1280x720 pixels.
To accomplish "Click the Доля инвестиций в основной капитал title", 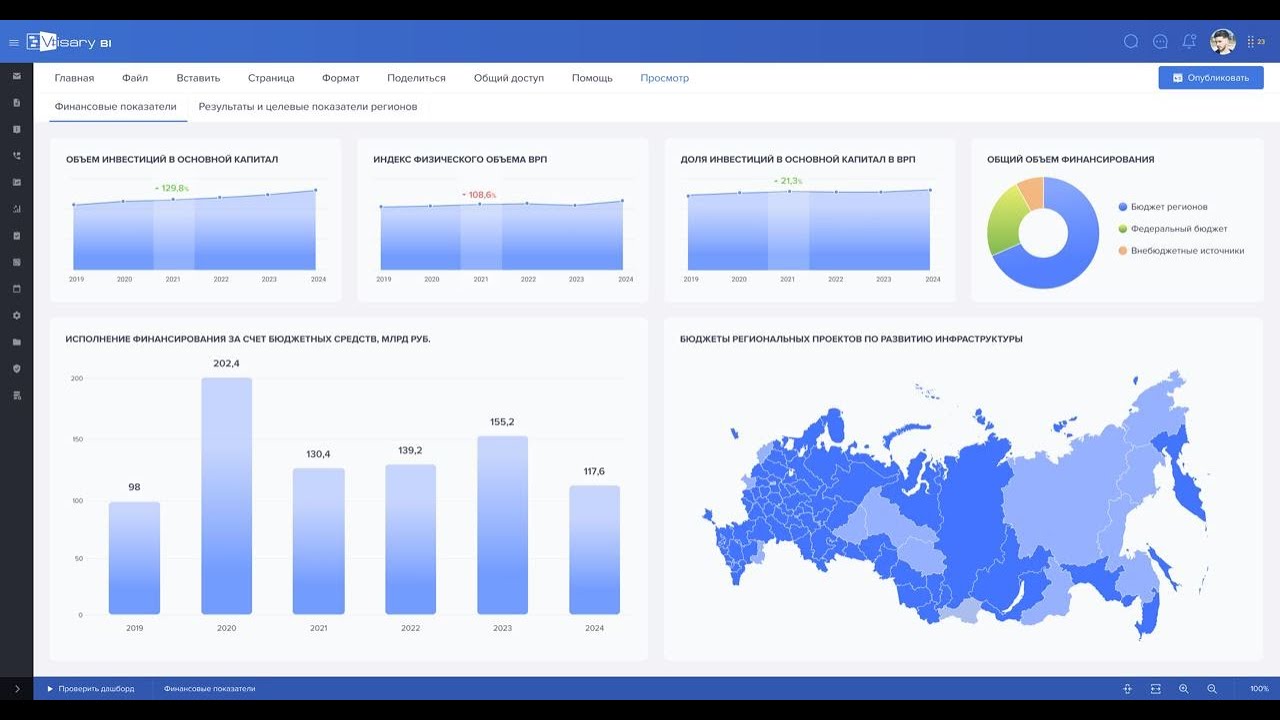I will click(798, 159).
